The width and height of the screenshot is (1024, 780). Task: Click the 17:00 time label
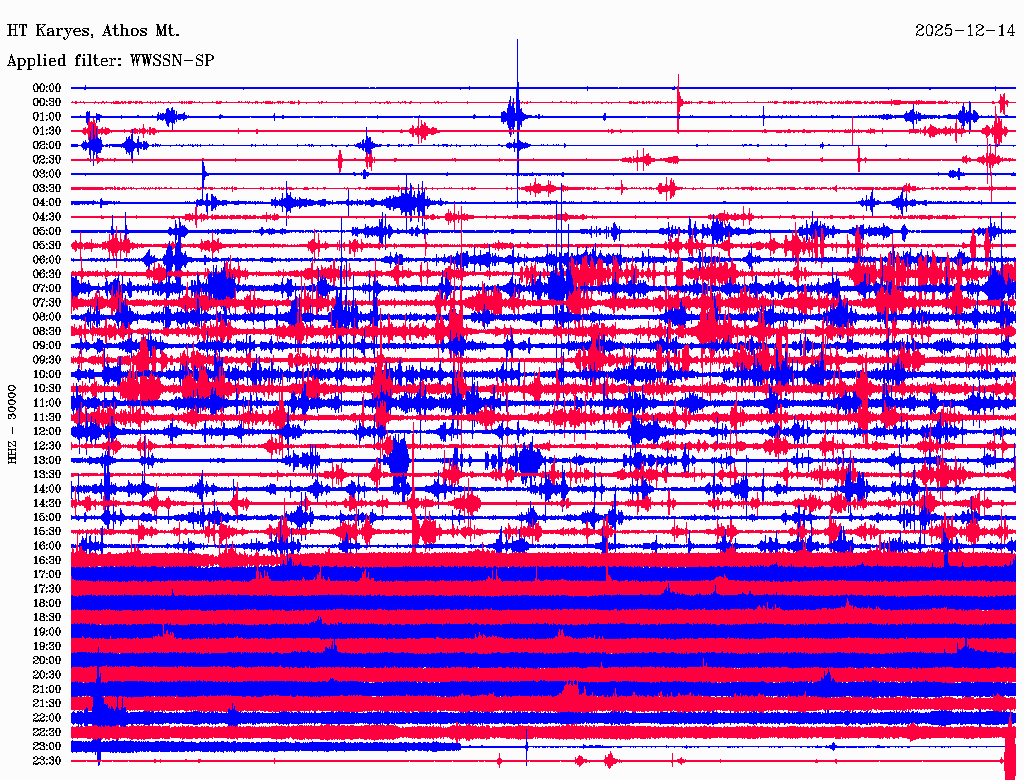pyautogui.click(x=47, y=574)
